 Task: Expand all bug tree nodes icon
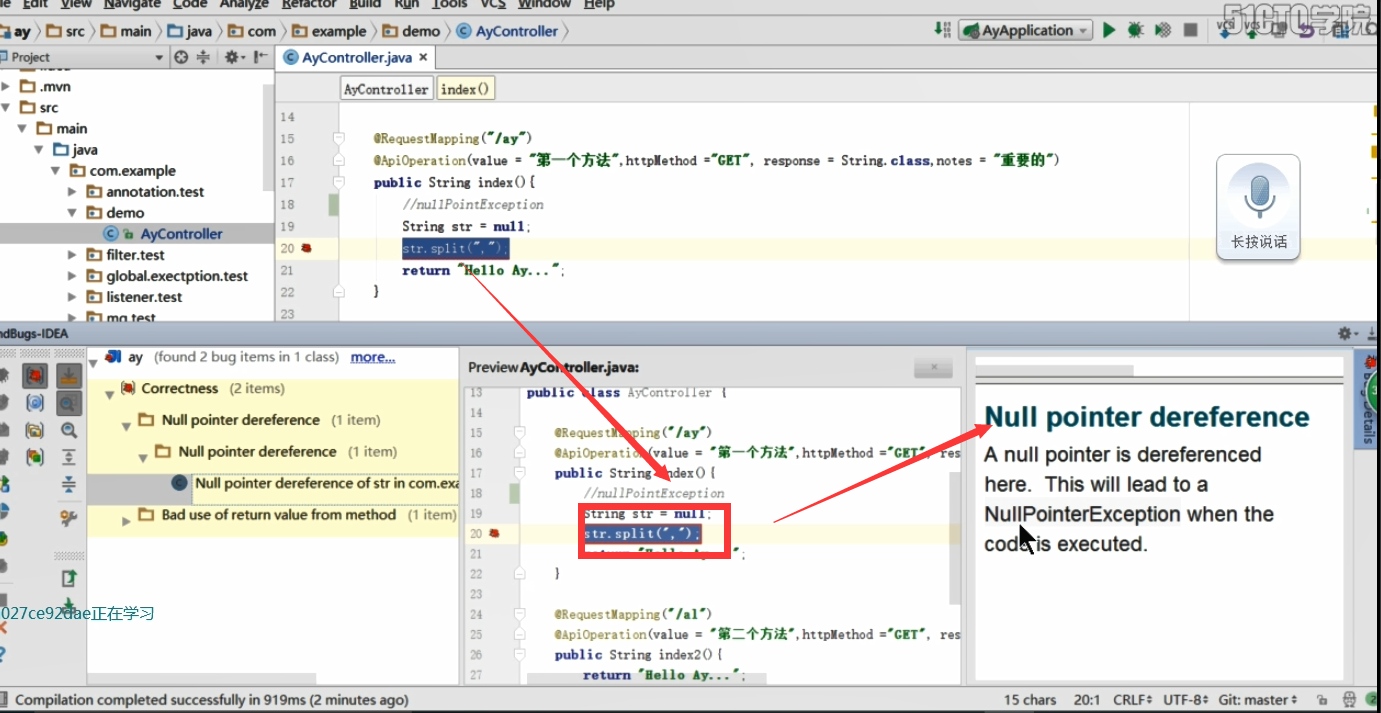click(x=69, y=457)
